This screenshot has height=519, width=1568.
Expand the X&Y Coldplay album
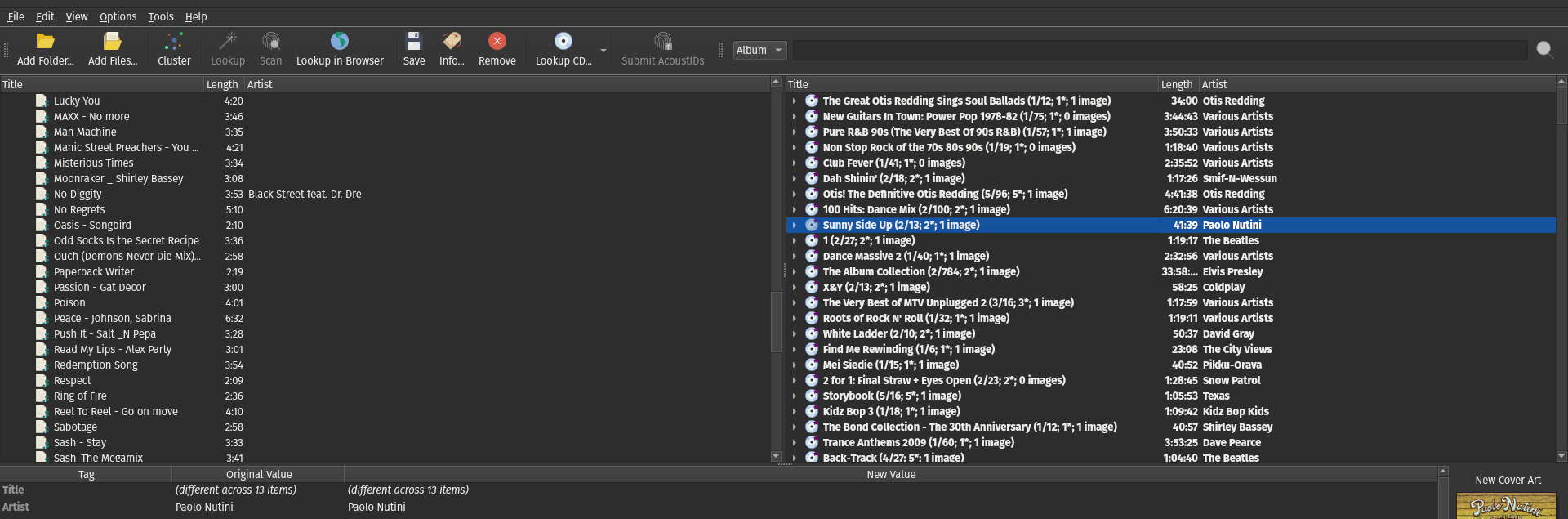coord(794,287)
